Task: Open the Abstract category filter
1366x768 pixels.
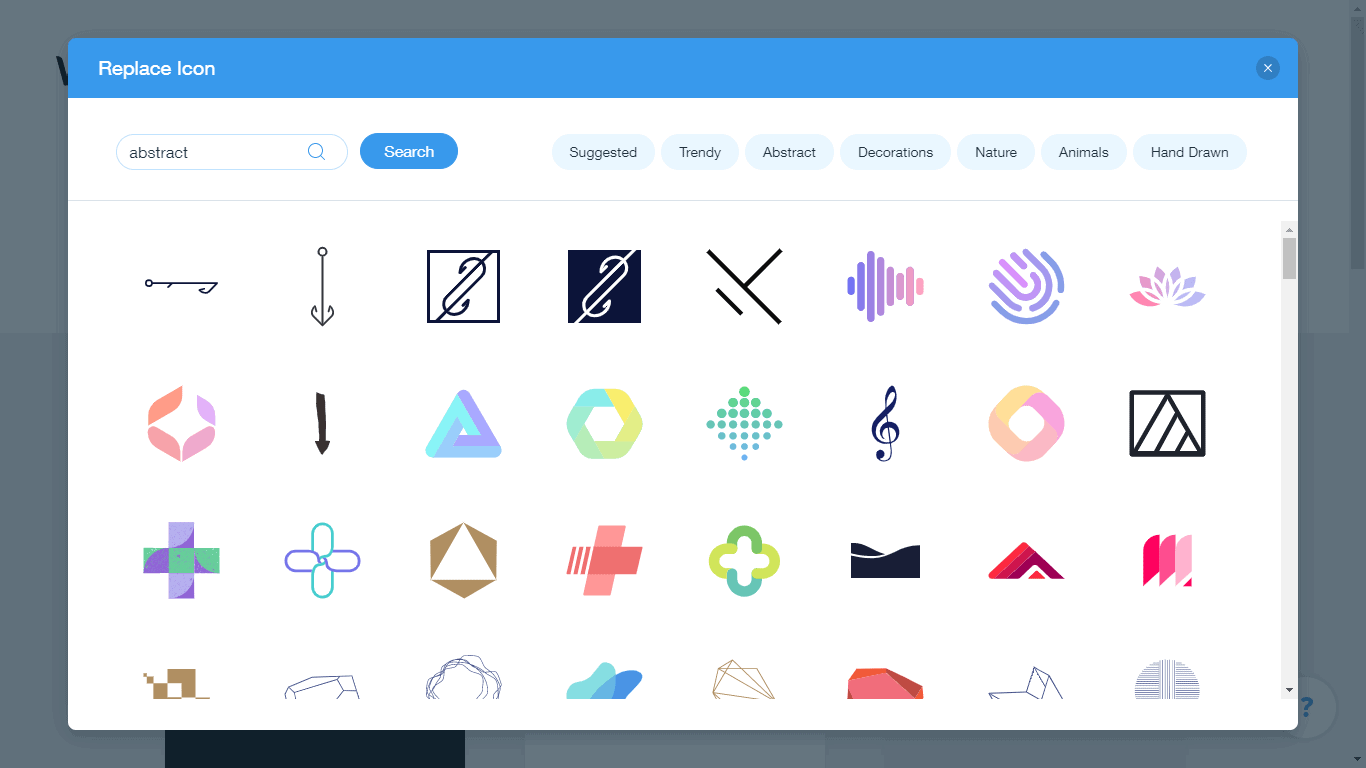Action: (789, 152)
